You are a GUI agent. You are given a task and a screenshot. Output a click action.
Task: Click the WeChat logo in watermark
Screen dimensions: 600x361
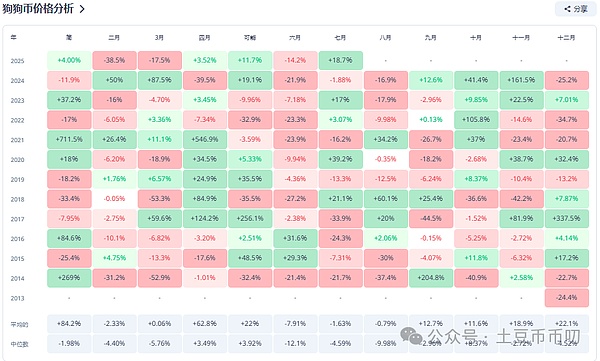click(411, 336)
